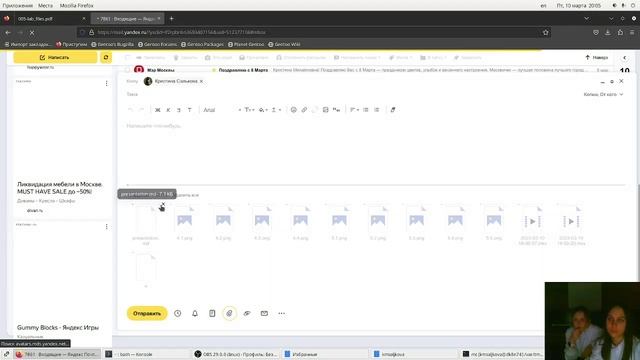Click the attach-from-Disk icon beside the paperclip
The image size is (640, 360).
coord(247,313)
